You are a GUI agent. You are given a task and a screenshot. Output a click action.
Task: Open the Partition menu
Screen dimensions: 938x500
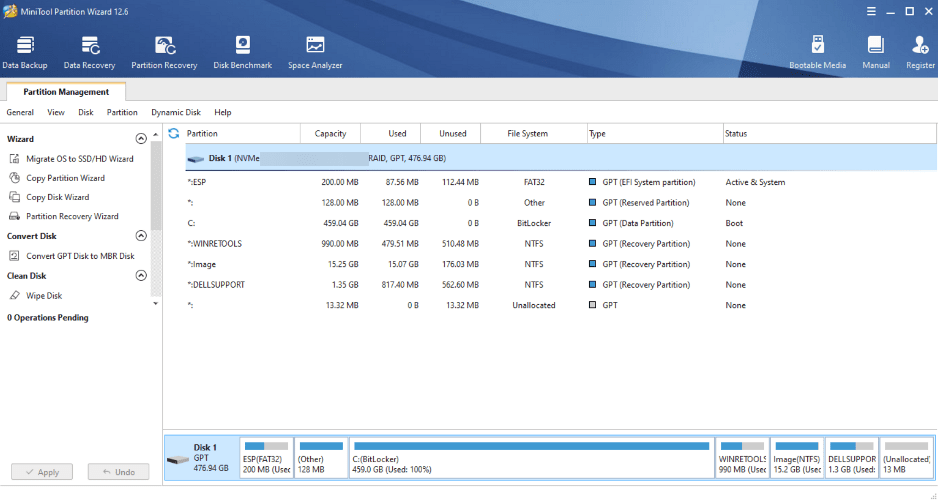tap(122, 112)
